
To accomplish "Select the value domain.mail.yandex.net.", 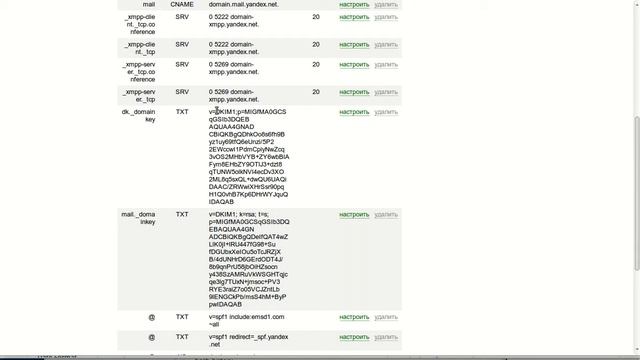I will (244, 4).
